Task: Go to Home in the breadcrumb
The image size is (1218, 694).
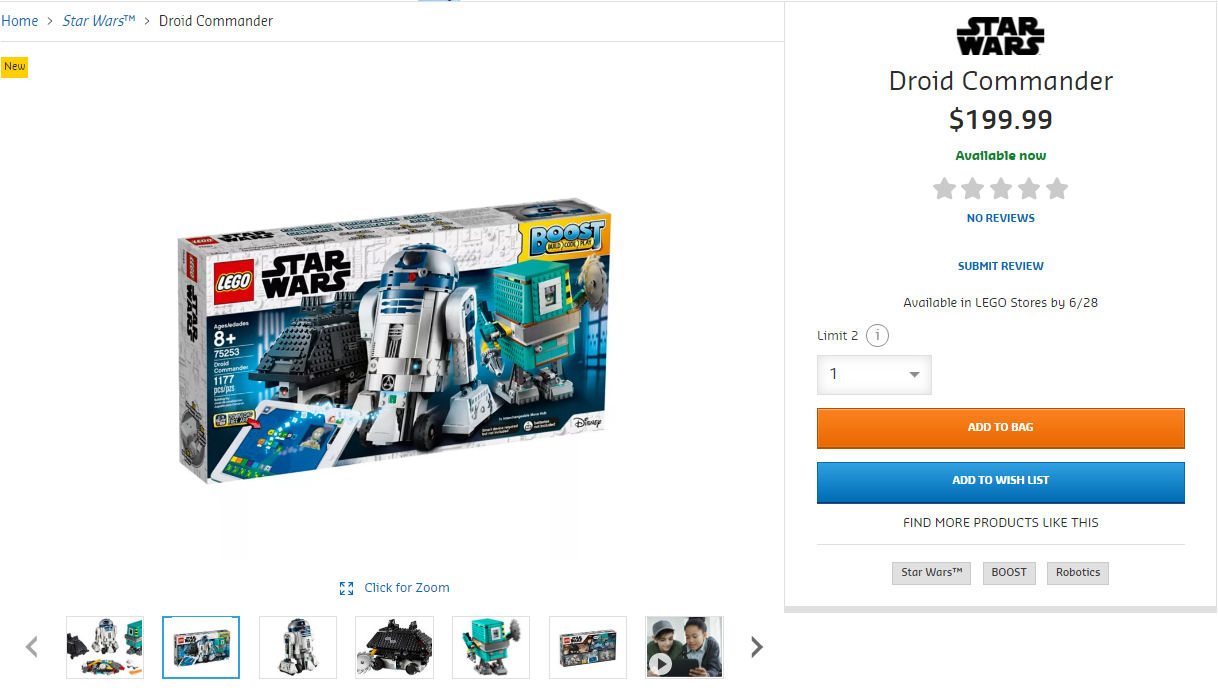Action: 19,21
